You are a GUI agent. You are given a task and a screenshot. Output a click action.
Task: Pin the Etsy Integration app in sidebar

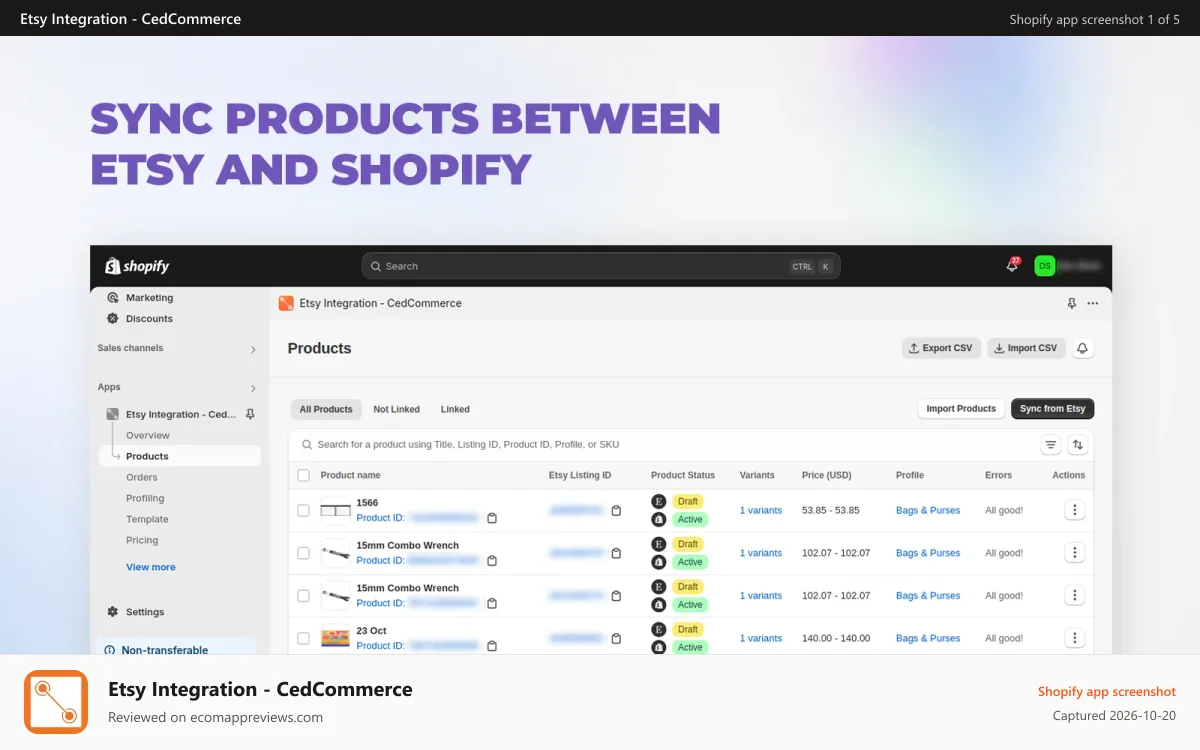[250, 414]
